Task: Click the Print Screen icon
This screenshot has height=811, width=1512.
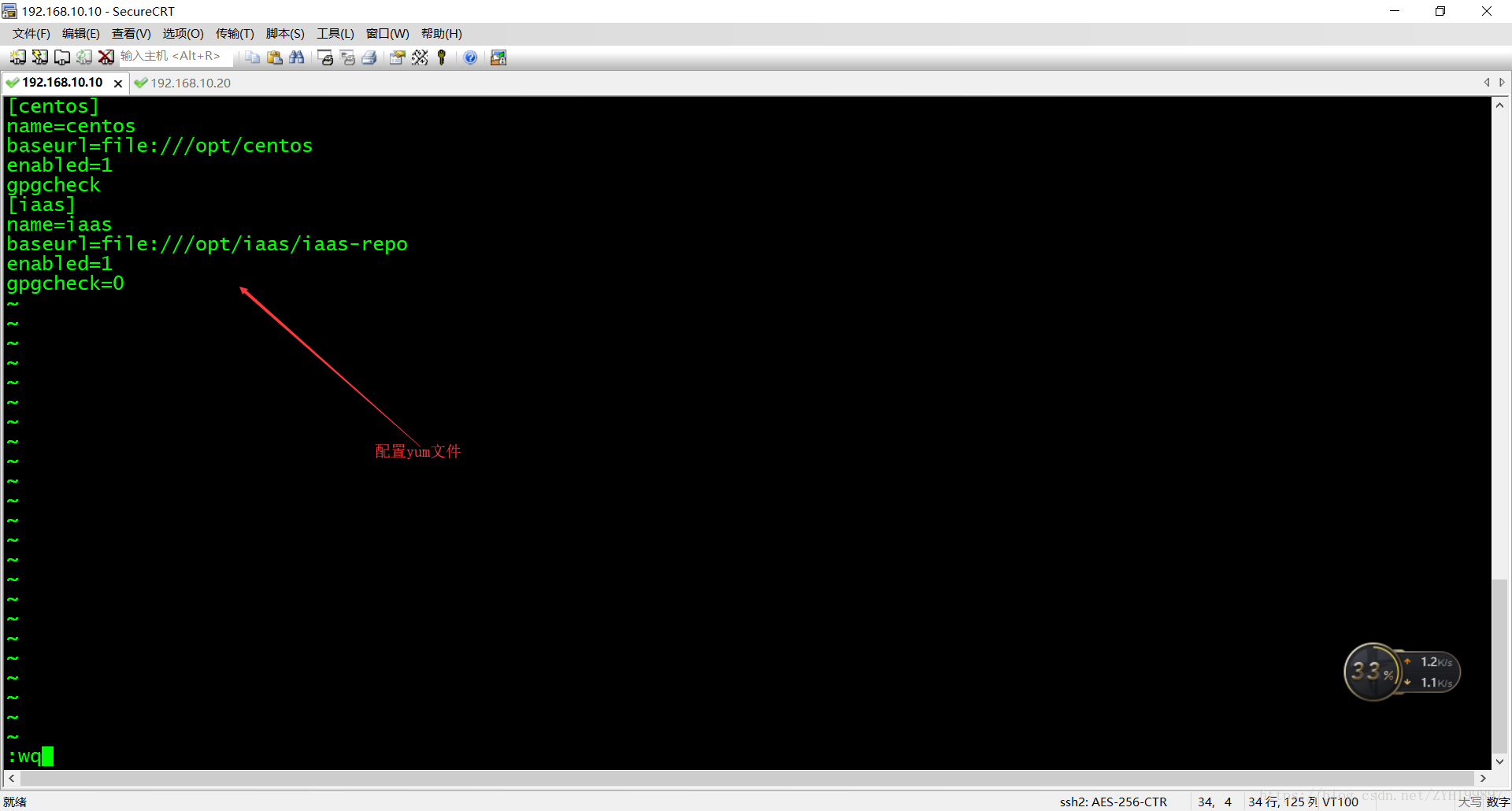Action: tap(324, 57)
